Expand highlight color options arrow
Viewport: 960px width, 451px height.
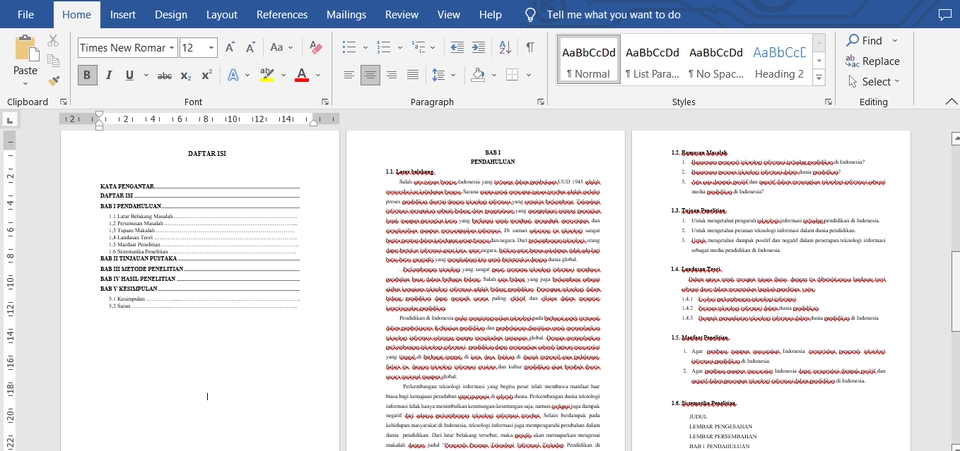click(x=283, y=75)
